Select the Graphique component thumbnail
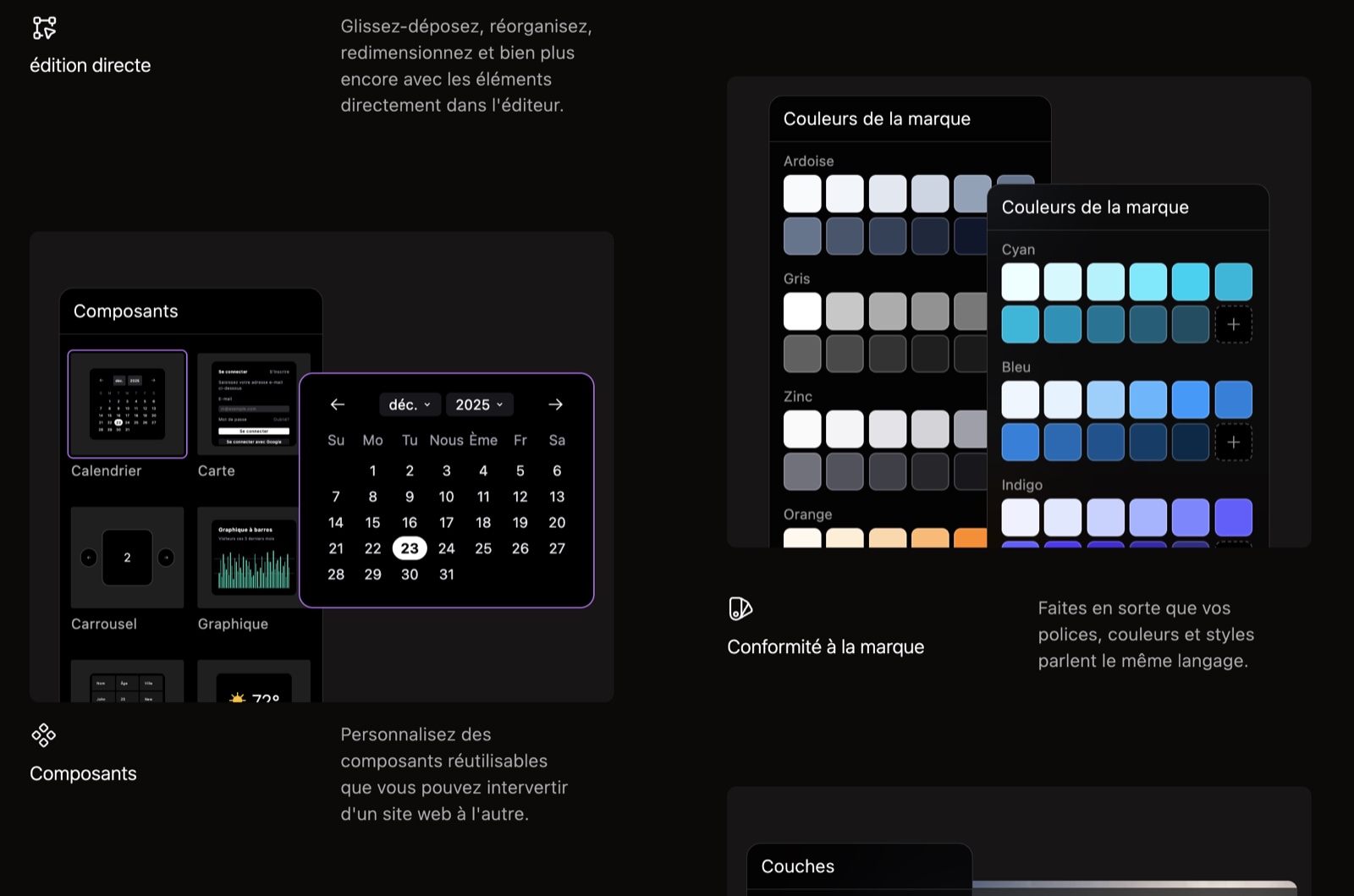This screenshot has height=896, width=1354. click(x=254, y=557)
